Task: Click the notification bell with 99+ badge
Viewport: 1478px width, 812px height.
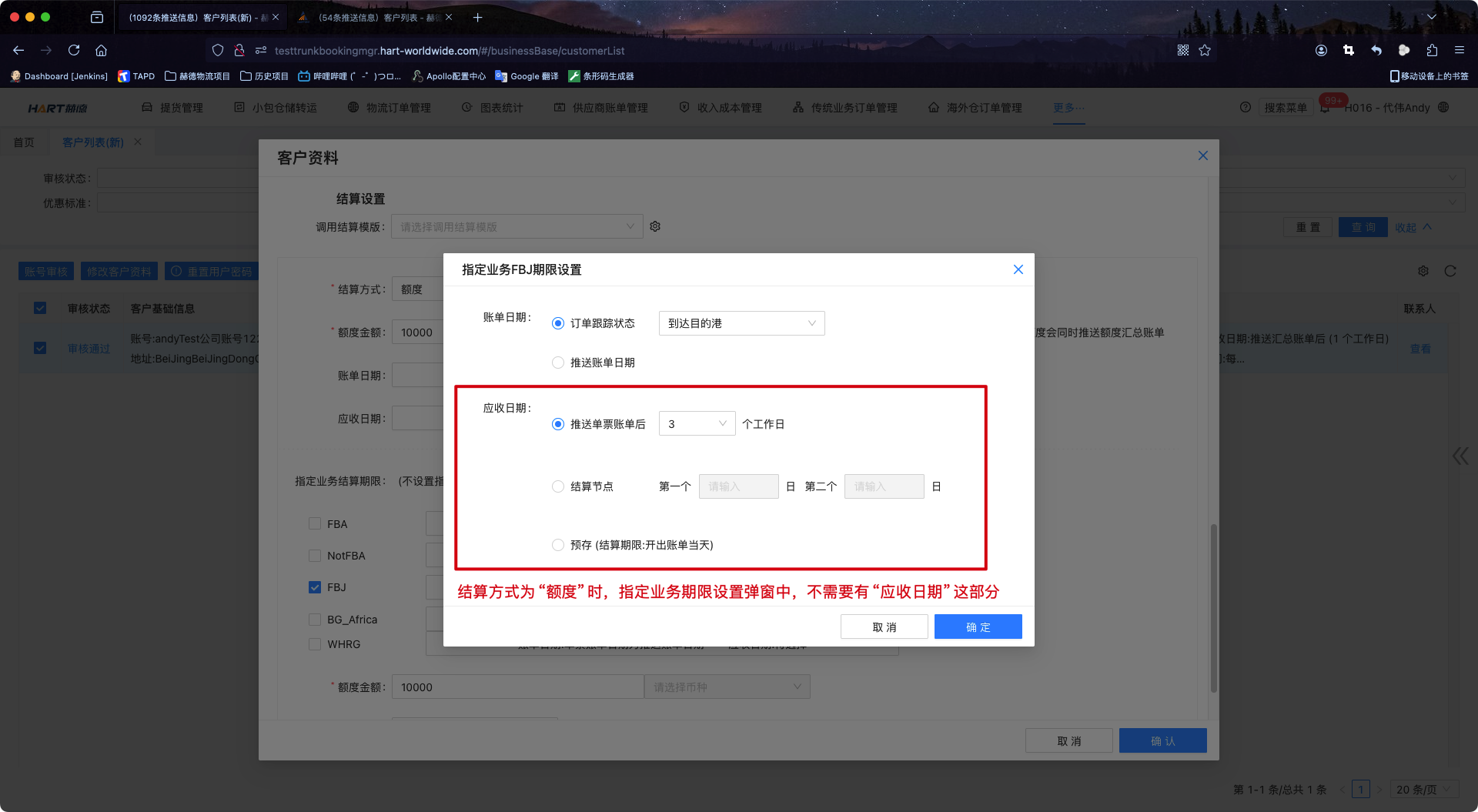Action: click(1326, 109)
